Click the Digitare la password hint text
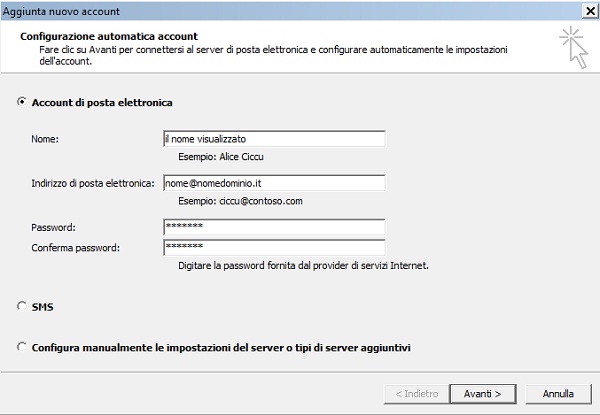The height and width of the screenshot is (415, 600). click(303, 265)
